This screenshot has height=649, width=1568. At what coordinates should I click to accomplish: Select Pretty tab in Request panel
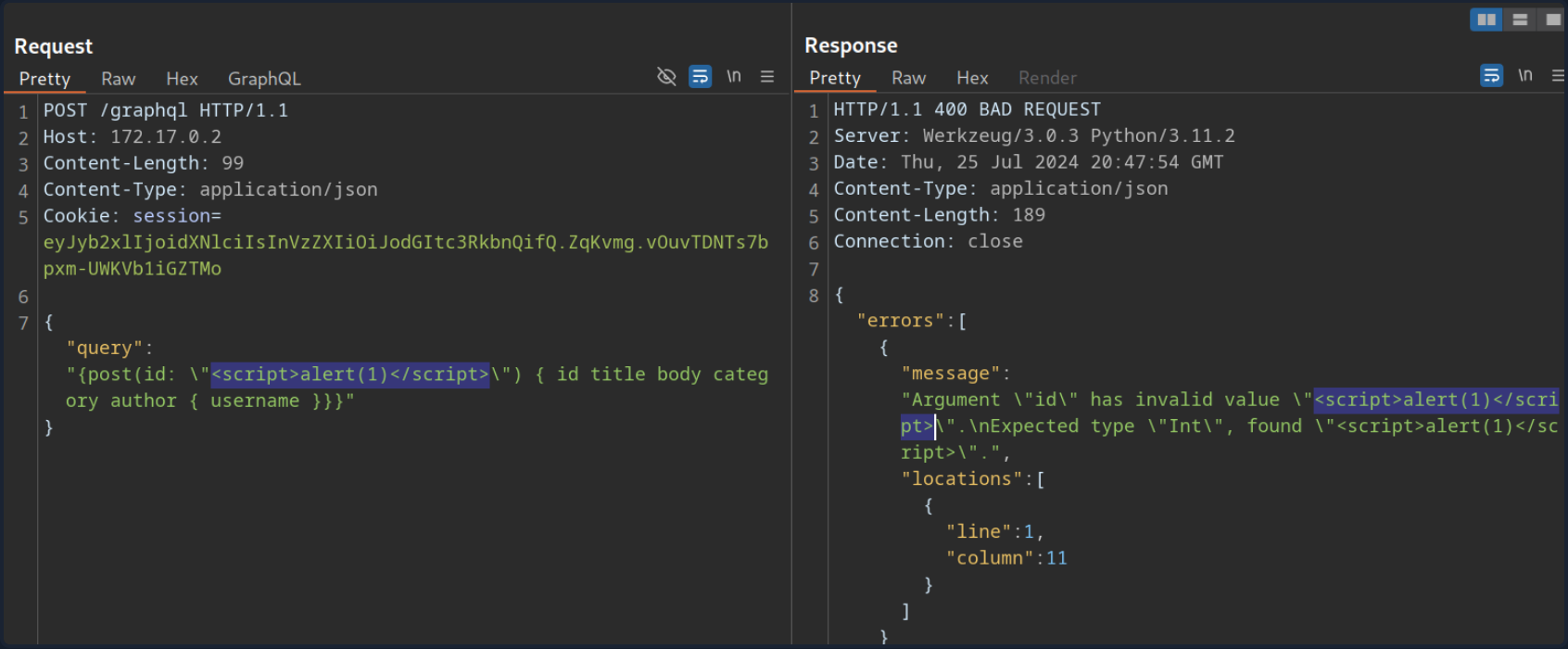click(44, 79)
